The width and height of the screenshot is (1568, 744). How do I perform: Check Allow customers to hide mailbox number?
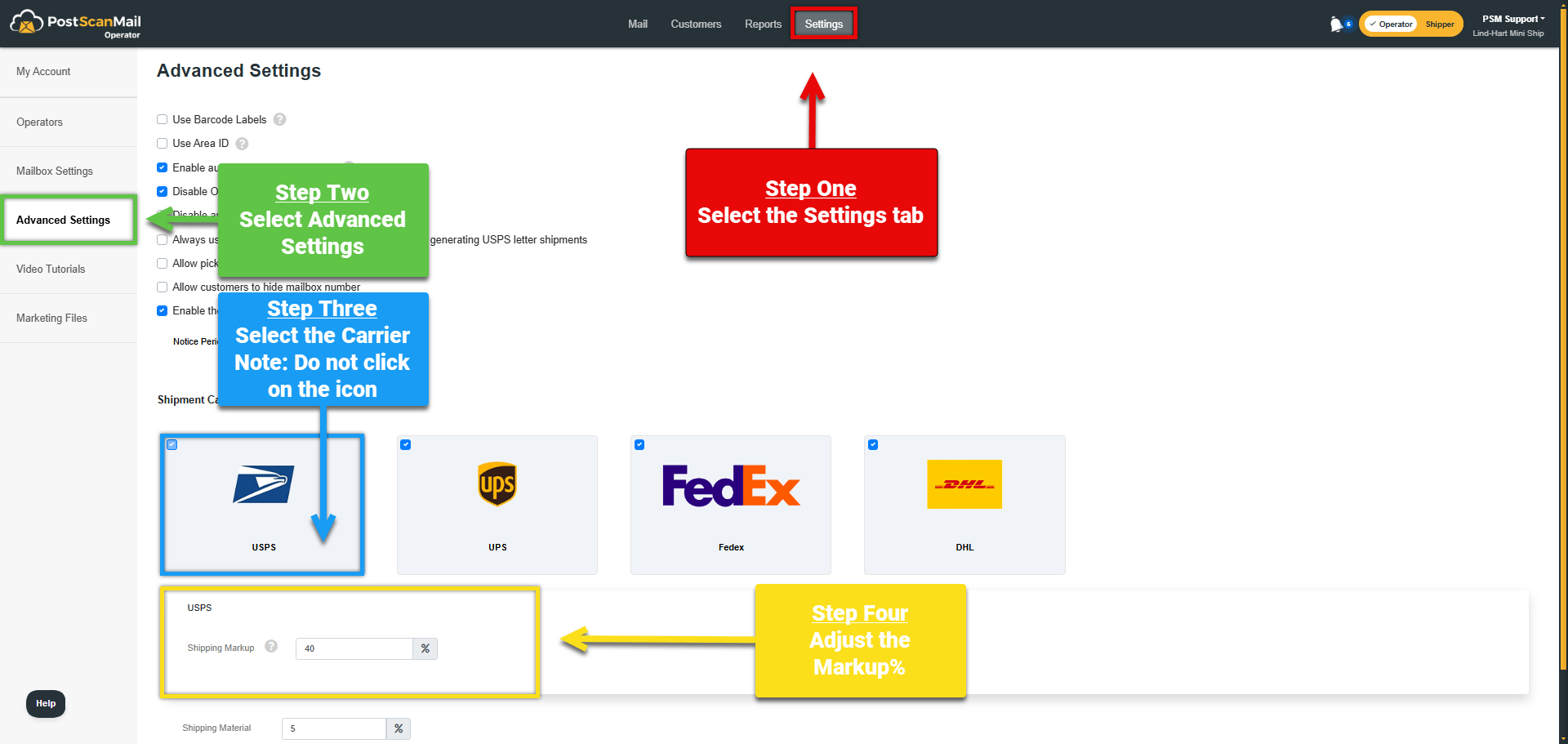(x=162, y=287)
